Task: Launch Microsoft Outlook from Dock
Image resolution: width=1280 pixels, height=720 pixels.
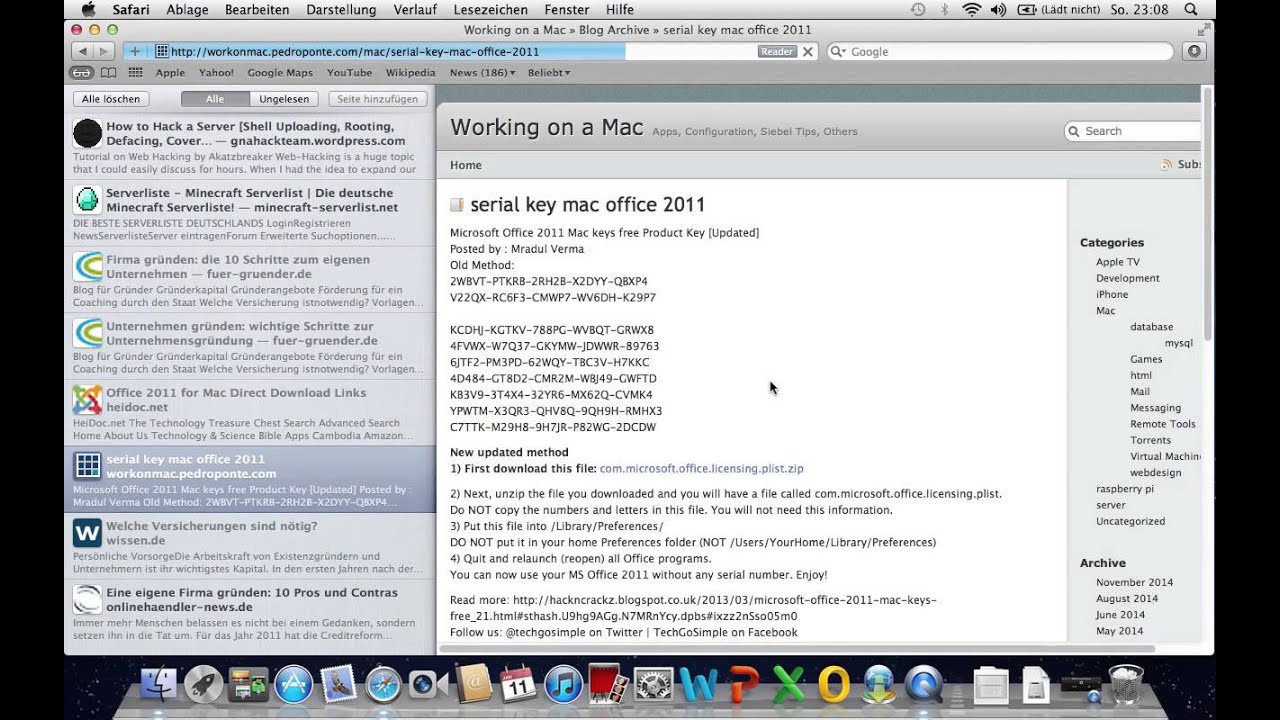Action: (x=834, y=684)
